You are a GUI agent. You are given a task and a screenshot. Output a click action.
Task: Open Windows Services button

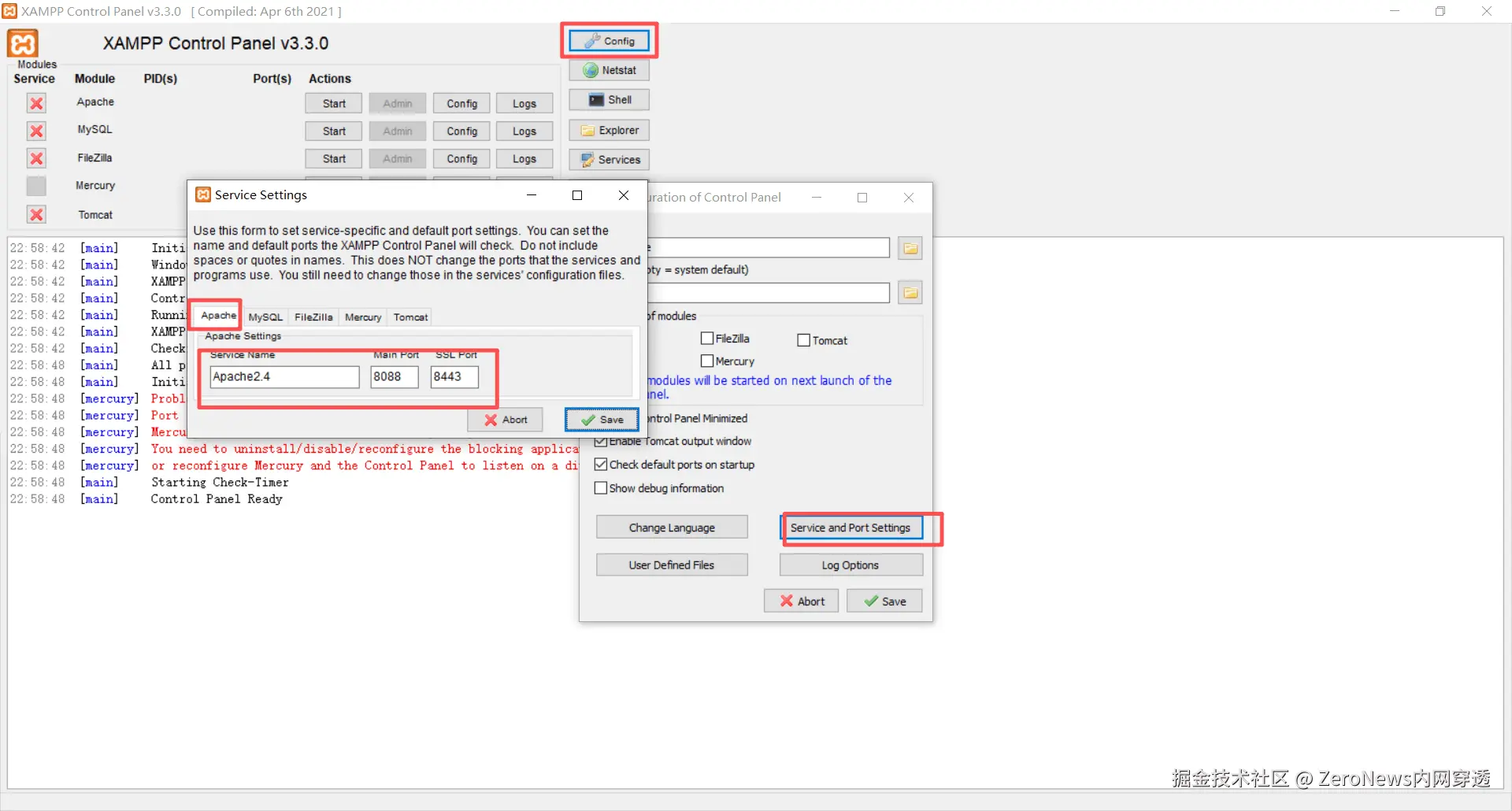pos(610,160)
